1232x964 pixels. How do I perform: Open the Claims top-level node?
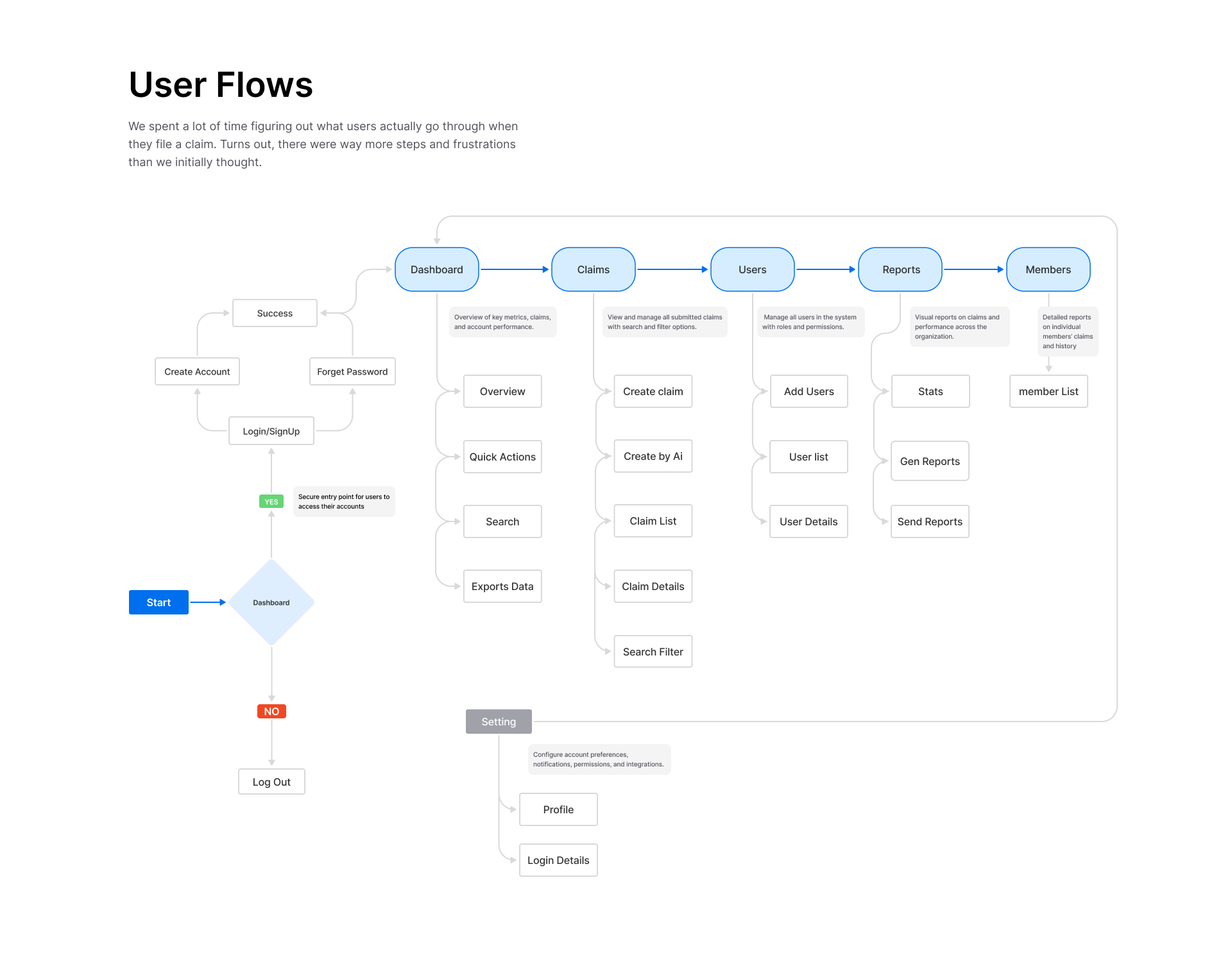coord(594,269)
